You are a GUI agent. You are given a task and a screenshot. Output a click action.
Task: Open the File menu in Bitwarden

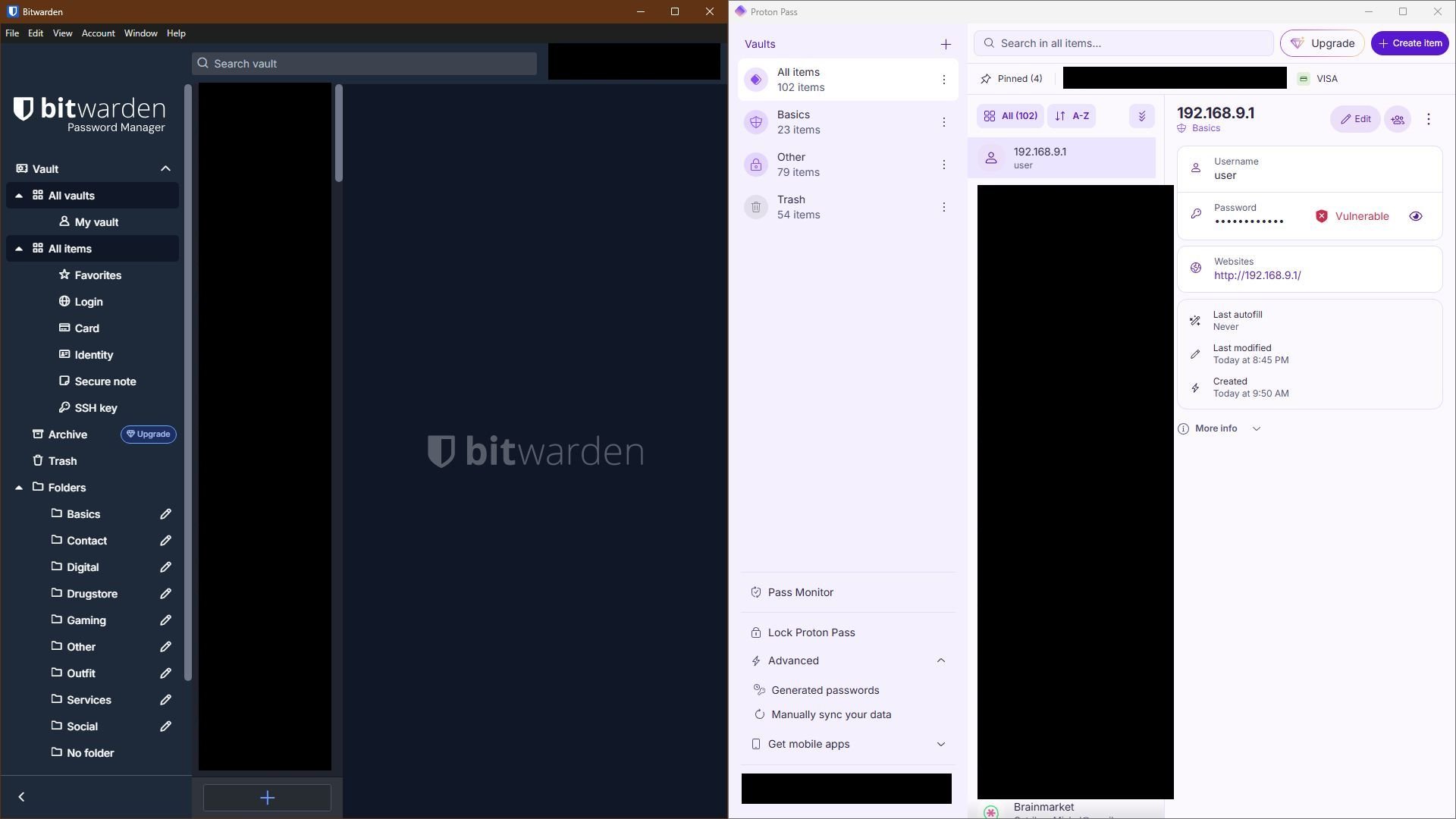click(x=12, y=33)
